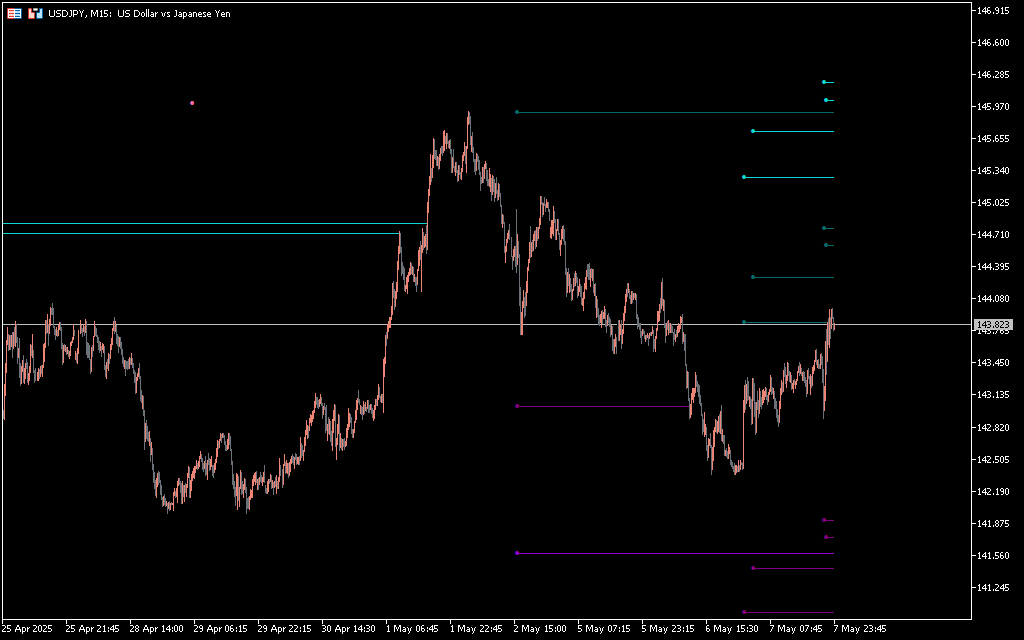Screen dimensions: 1024x640
Task: Select the 145.025 price scale label
Action: (x=993, y=203)
